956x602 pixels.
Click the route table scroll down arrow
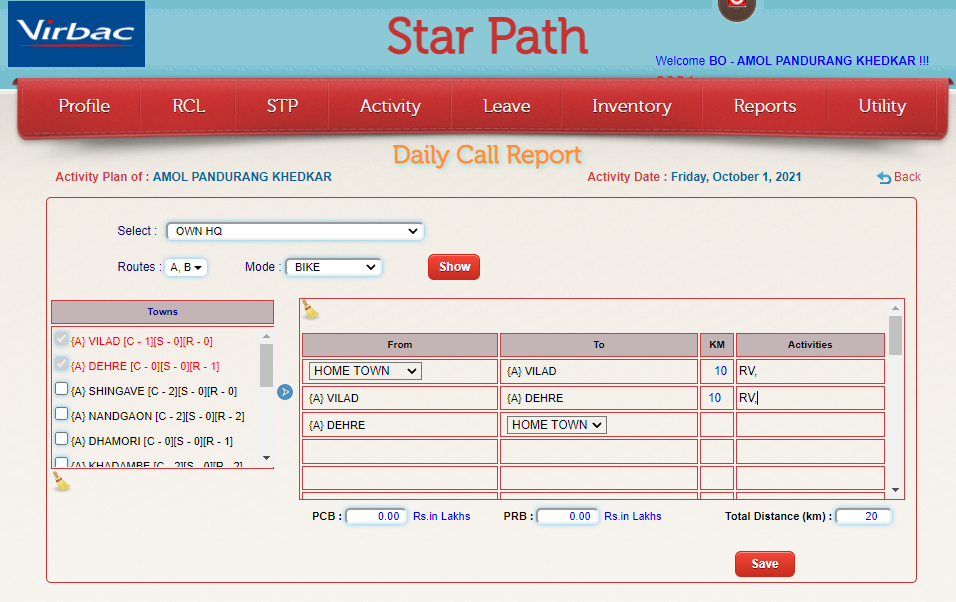(895, 490)
